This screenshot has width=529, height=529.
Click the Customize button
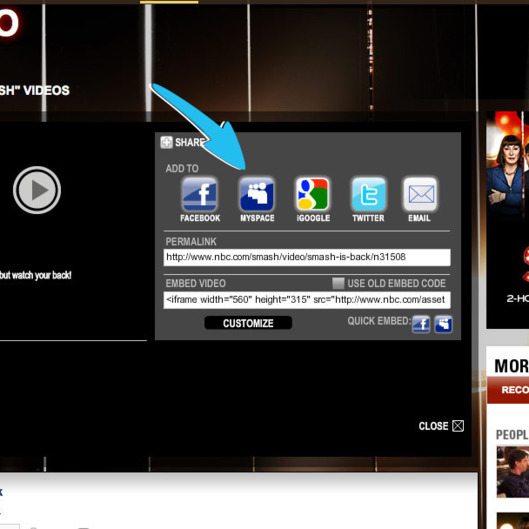[248, 323]
